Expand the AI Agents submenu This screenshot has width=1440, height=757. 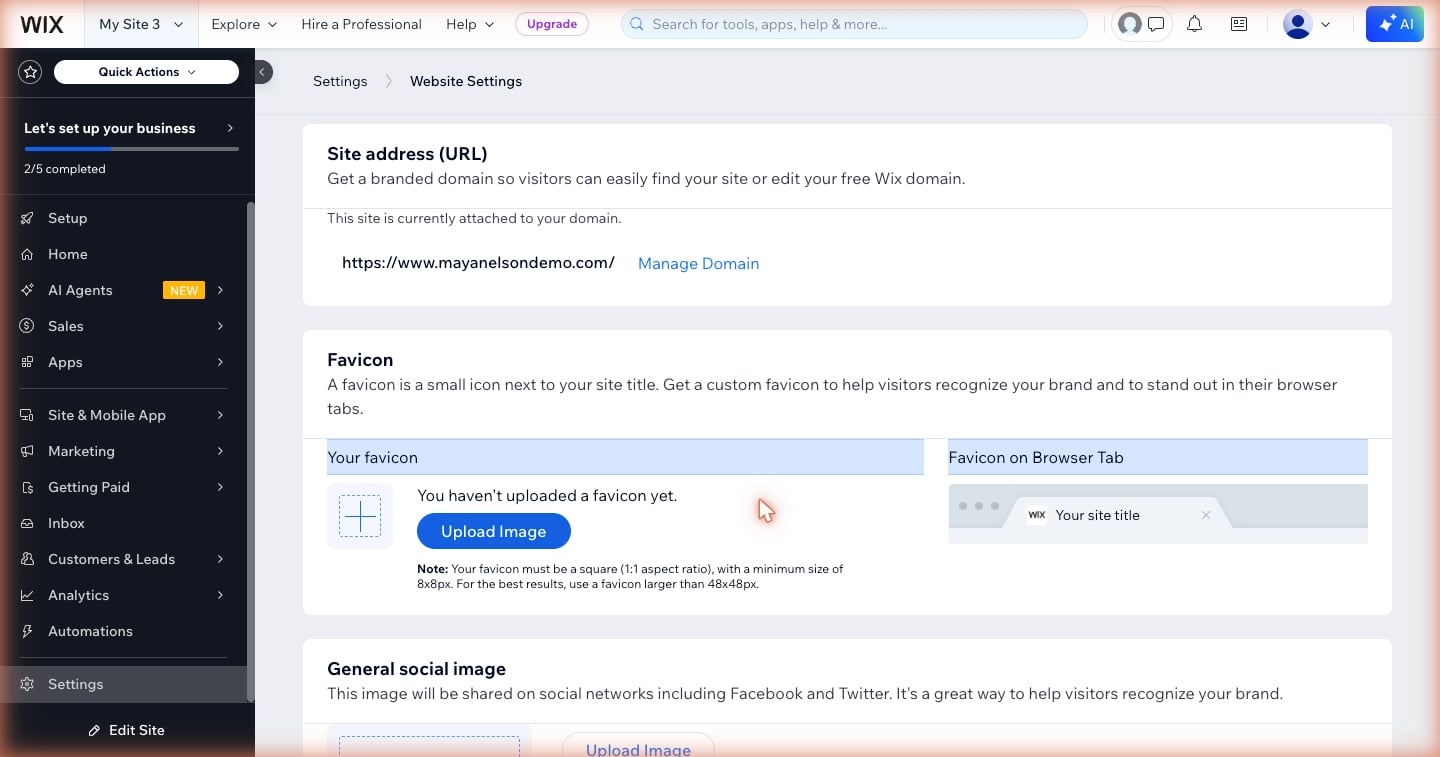[220, 290]
